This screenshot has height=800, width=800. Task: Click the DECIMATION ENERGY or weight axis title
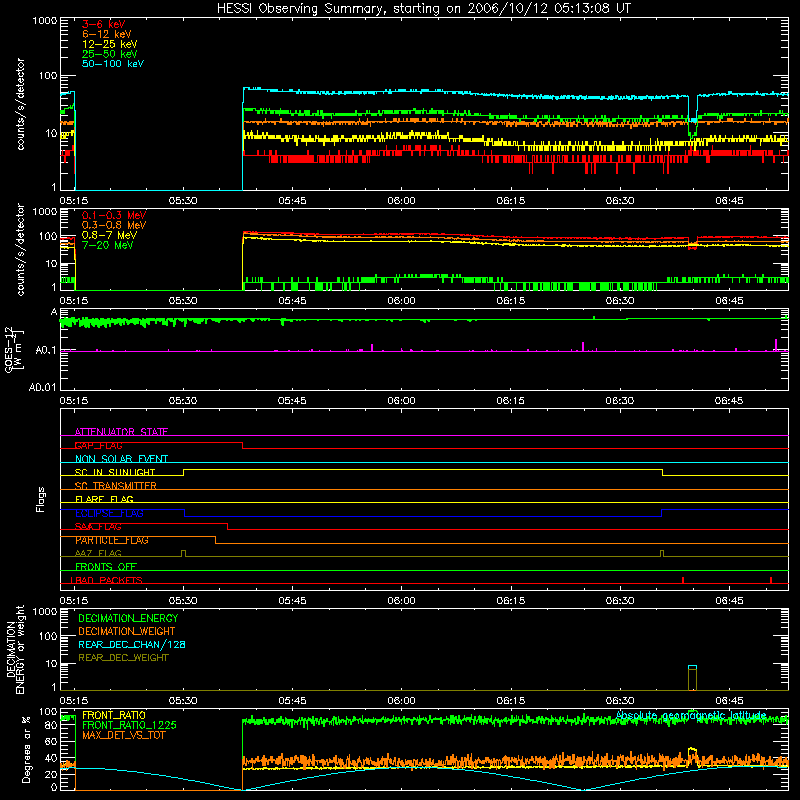pyautogui.click(x=15, y=650)
